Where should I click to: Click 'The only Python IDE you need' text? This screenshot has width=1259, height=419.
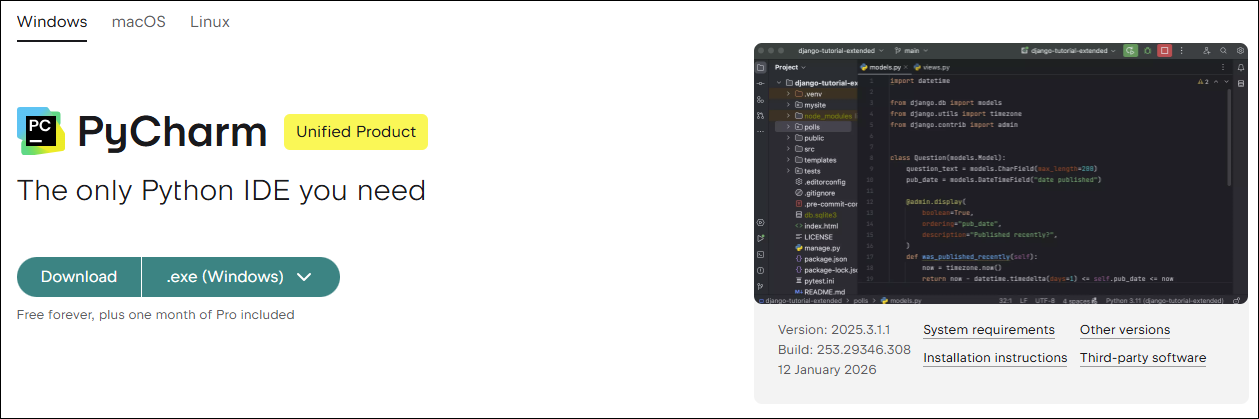coord(221,191)
